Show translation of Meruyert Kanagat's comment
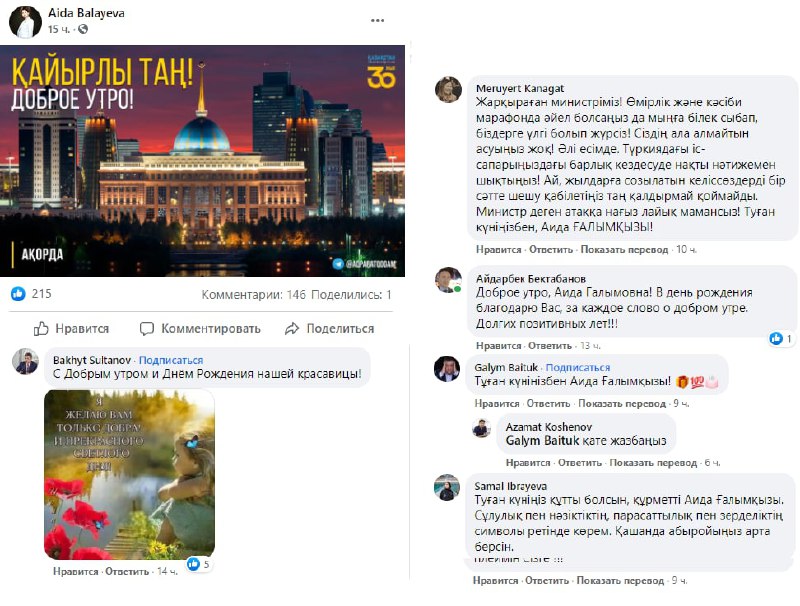This screenshot has width=800, height=606. [x=624, y=249]
